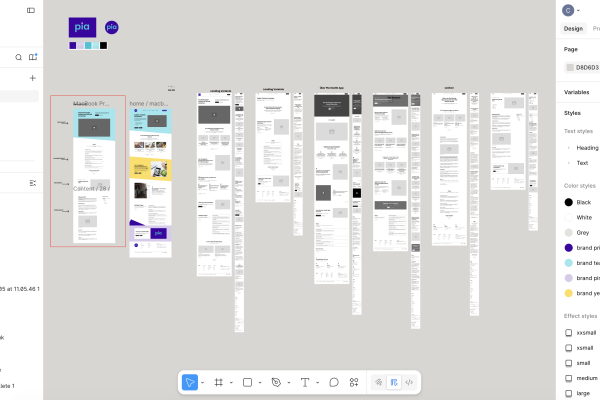The width and height of the screenshot is (600, 400).
Task: Edit the D8D6D3 page color hex field
Action: click(587, 67)
